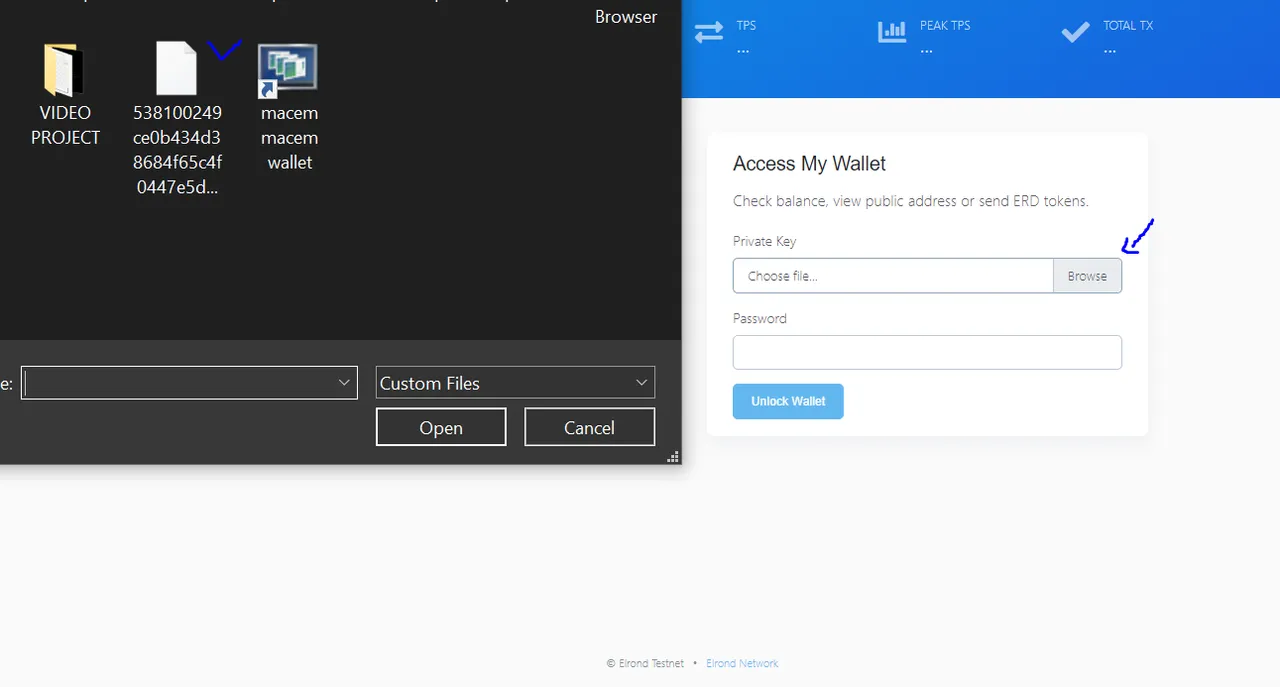Viewport: 1280px width, 687px height.
Task: Open the file name dropdown arrow
Action: 344,382
